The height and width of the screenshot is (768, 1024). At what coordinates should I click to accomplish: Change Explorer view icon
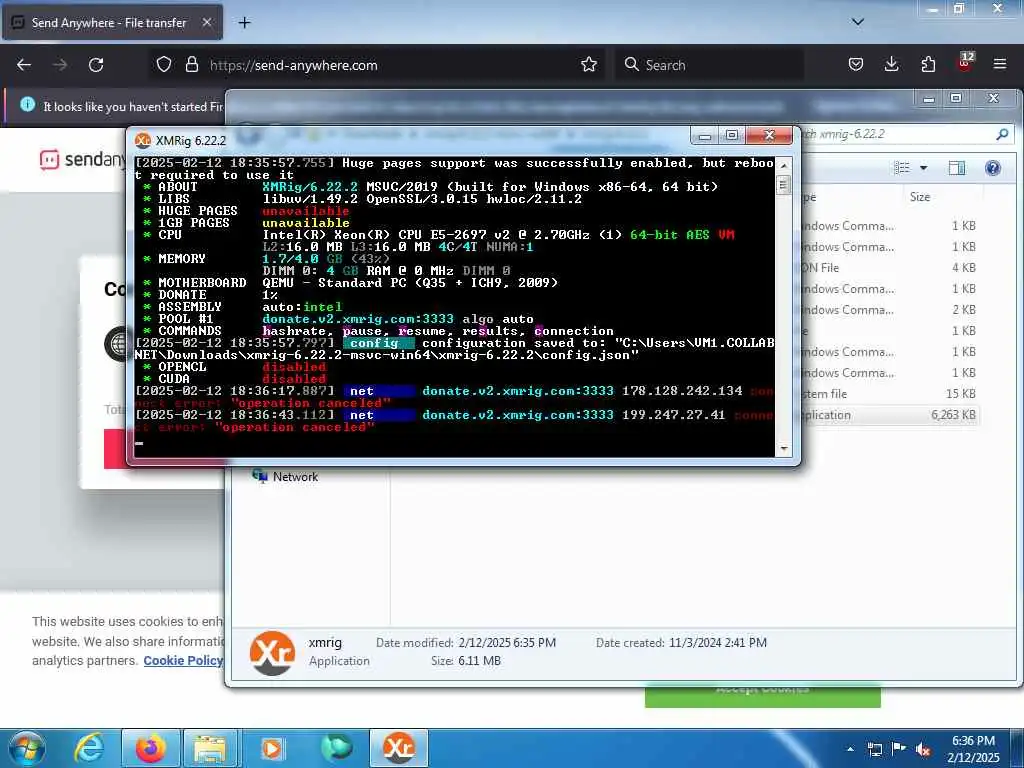click(x=902, y=168)
